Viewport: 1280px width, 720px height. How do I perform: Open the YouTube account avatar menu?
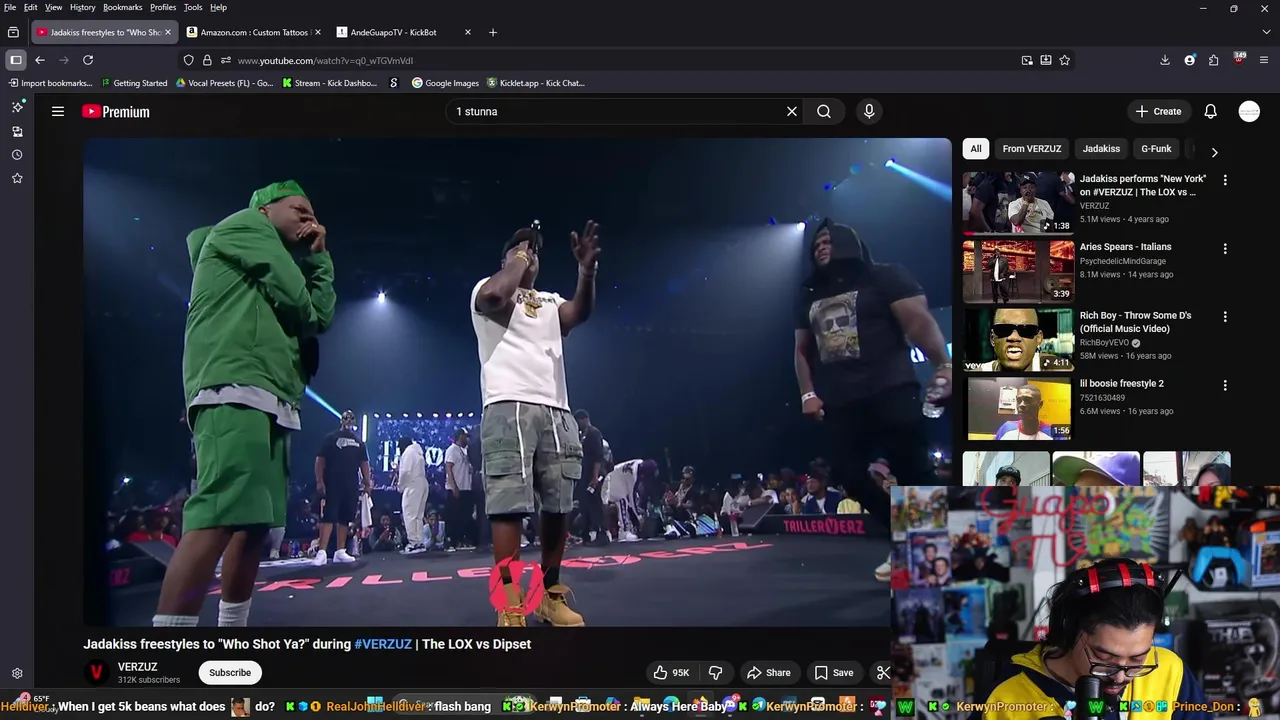[x=1249, y=112]
